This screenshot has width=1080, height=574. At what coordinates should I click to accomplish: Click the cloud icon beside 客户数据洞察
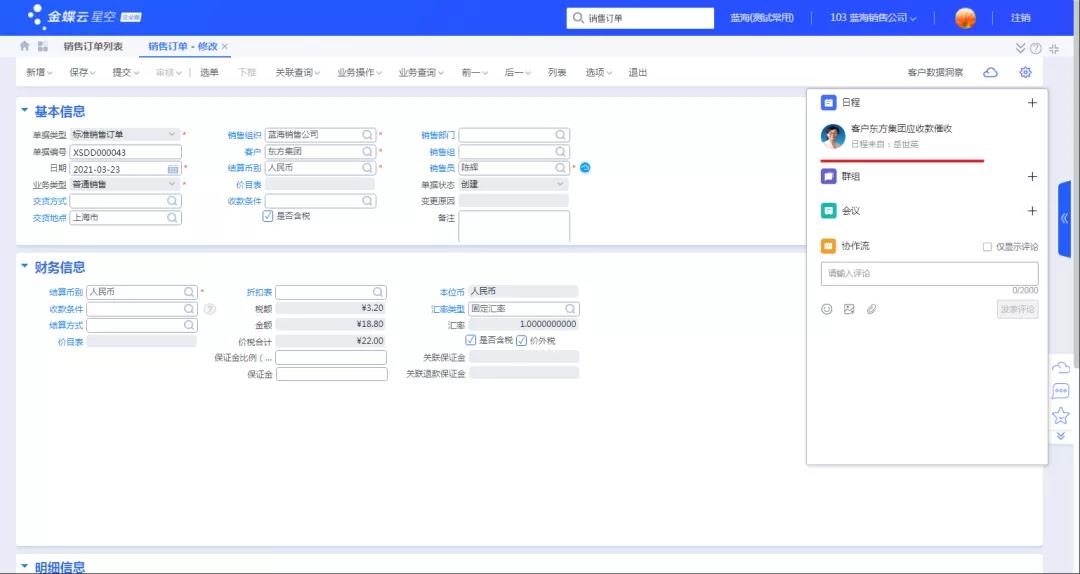pyautogui.click(x=990, y=72)
